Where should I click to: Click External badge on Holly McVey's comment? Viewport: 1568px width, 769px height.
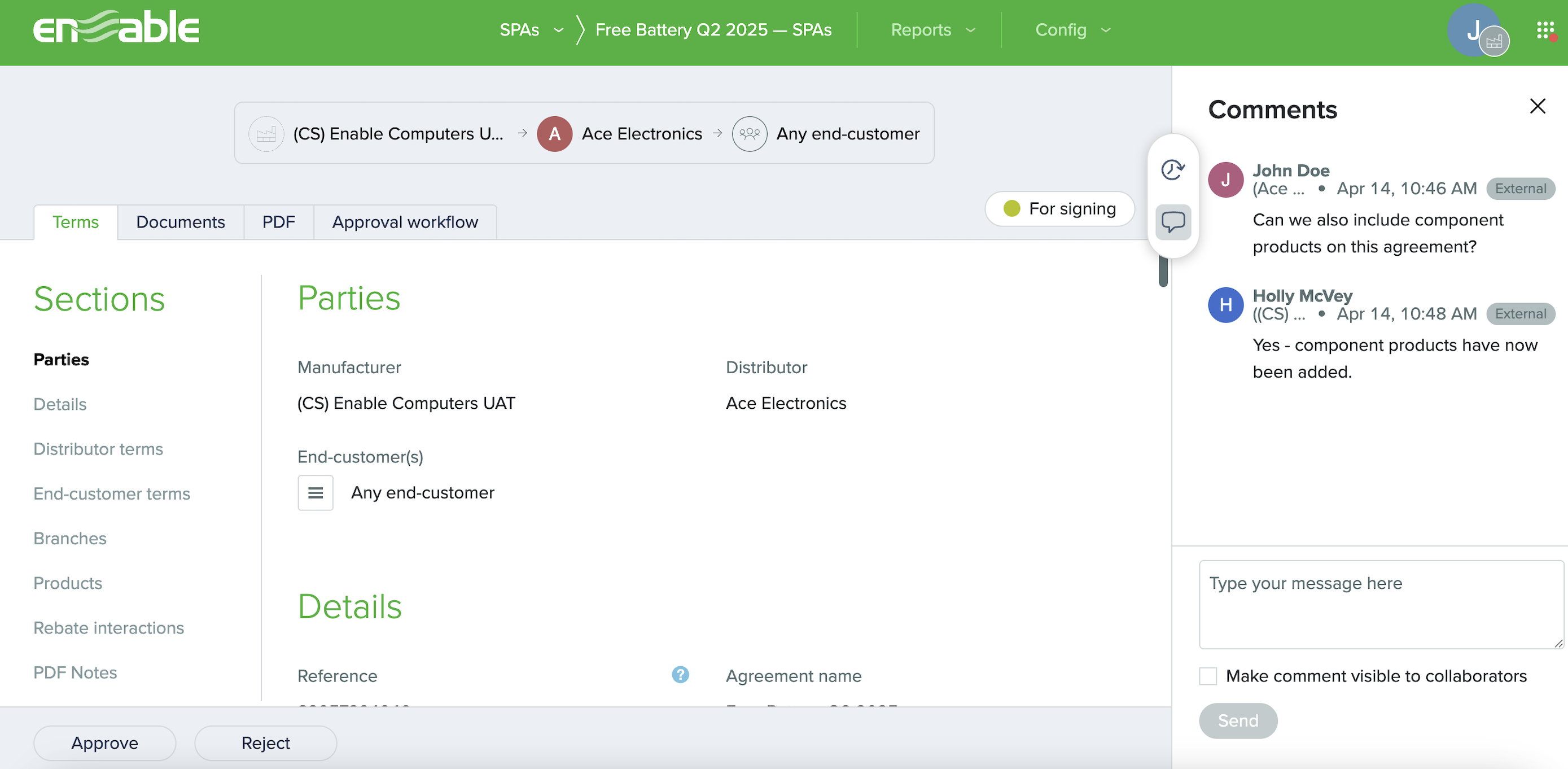(1520, 314)
